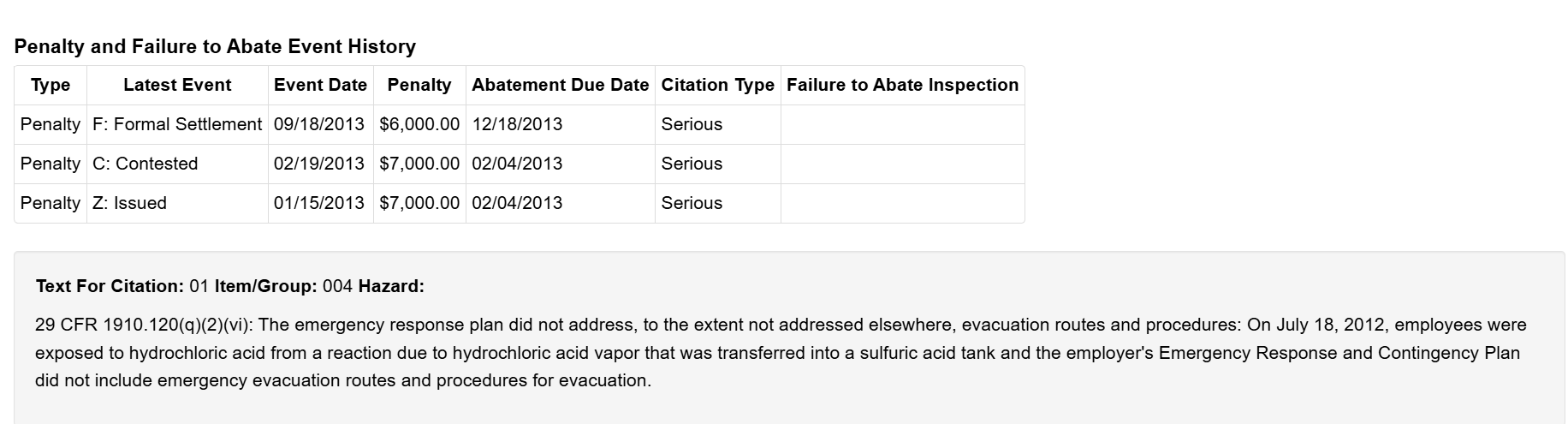This screenshot has height=424, width=1568.
Task: Click the 09/18/2013 event date
Action: tap(319, 124)
